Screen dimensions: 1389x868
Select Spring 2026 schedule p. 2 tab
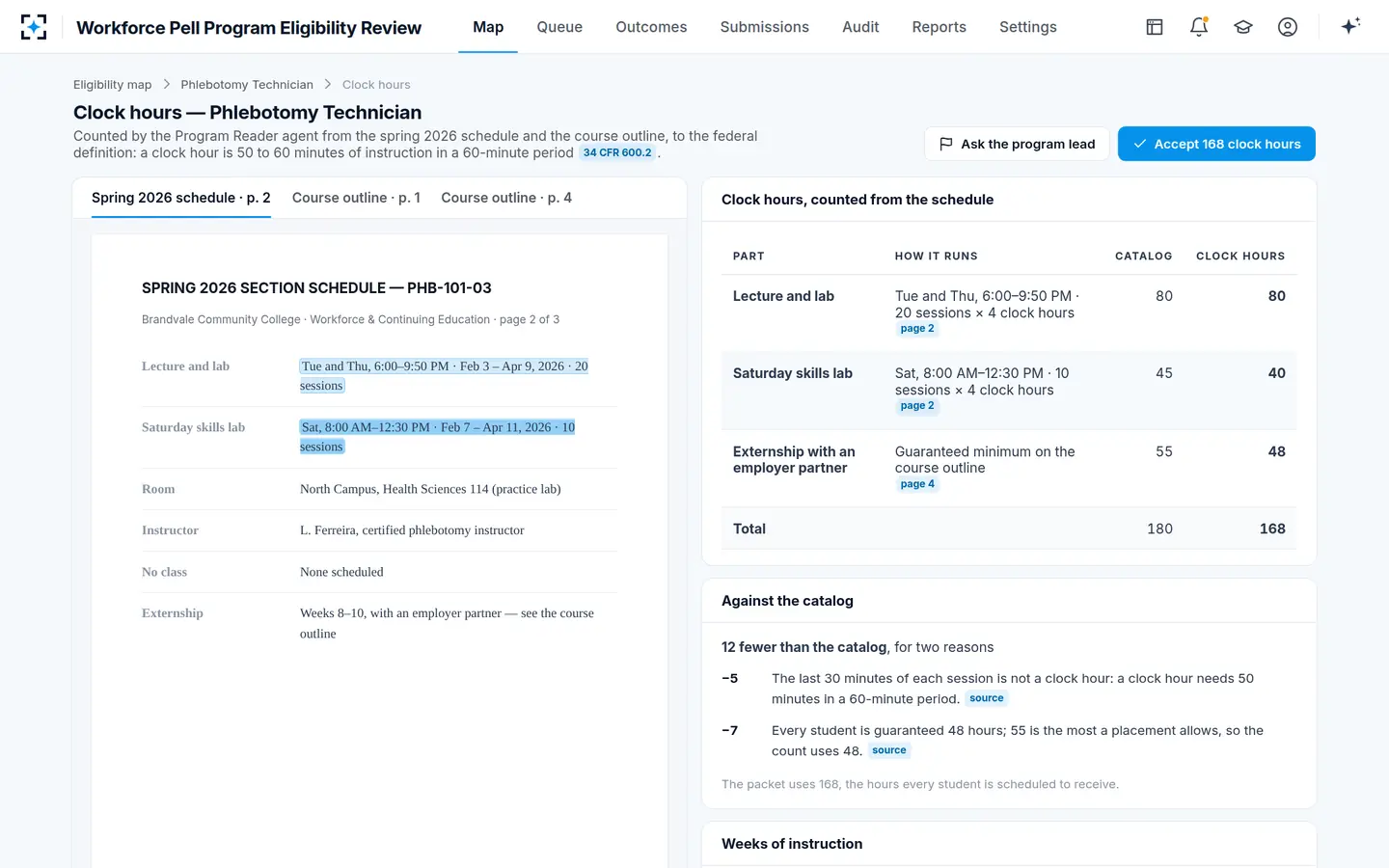(x=181, y=198)
